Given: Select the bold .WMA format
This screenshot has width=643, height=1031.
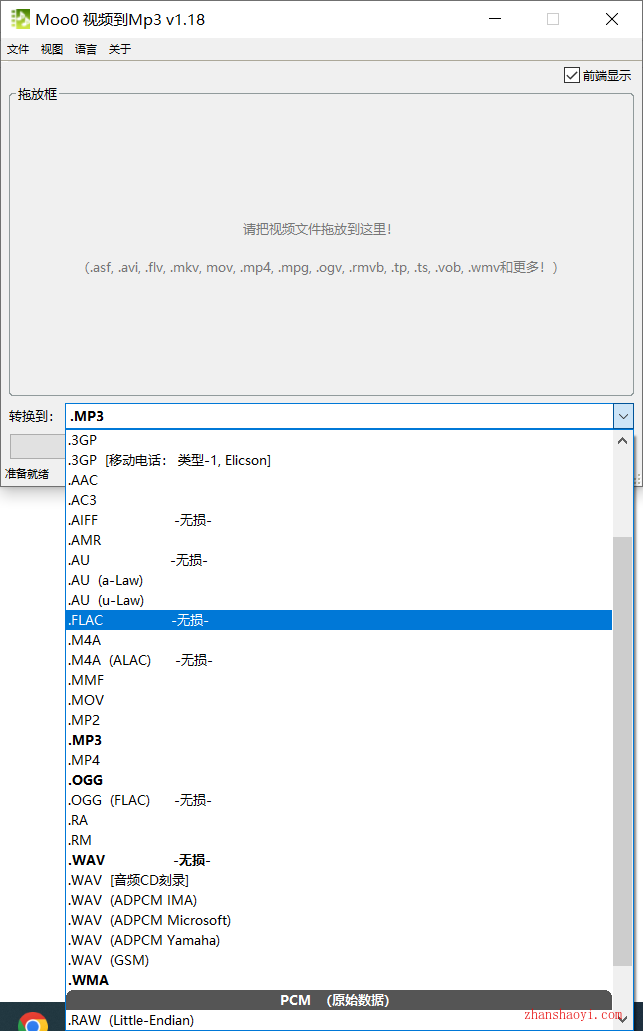Looking at the screenshot, I should point(339,980).
